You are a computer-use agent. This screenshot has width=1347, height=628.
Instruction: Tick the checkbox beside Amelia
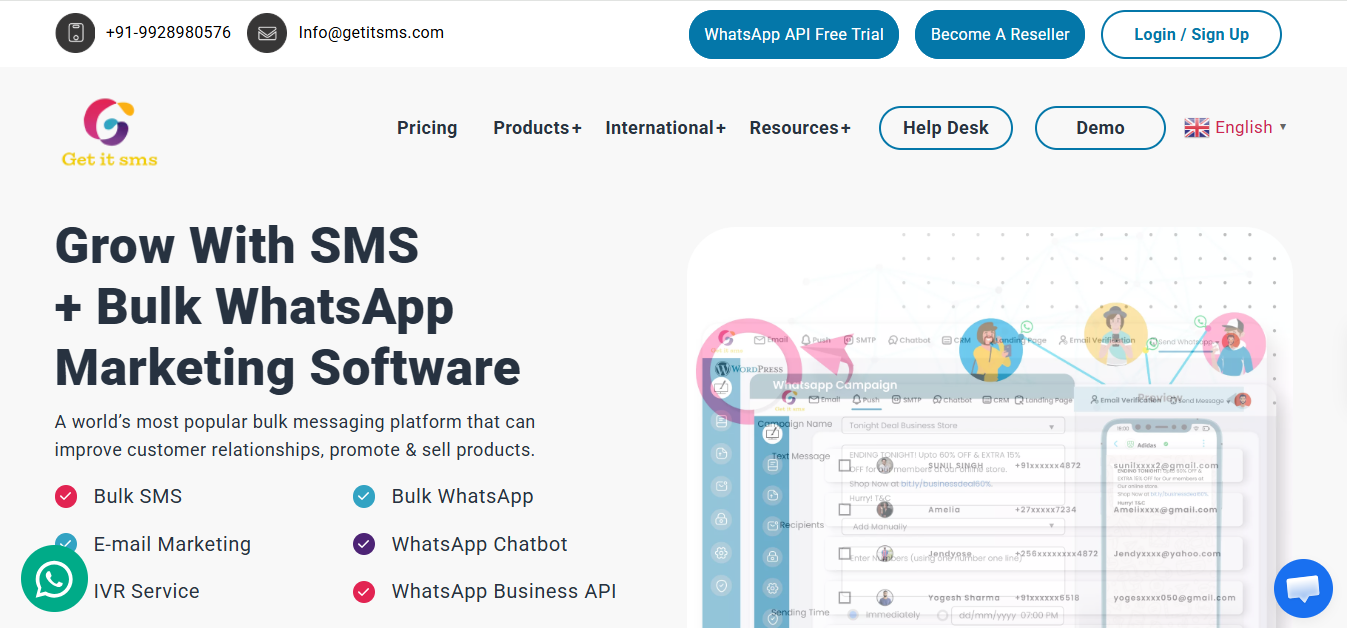click(x=845, y=509)
